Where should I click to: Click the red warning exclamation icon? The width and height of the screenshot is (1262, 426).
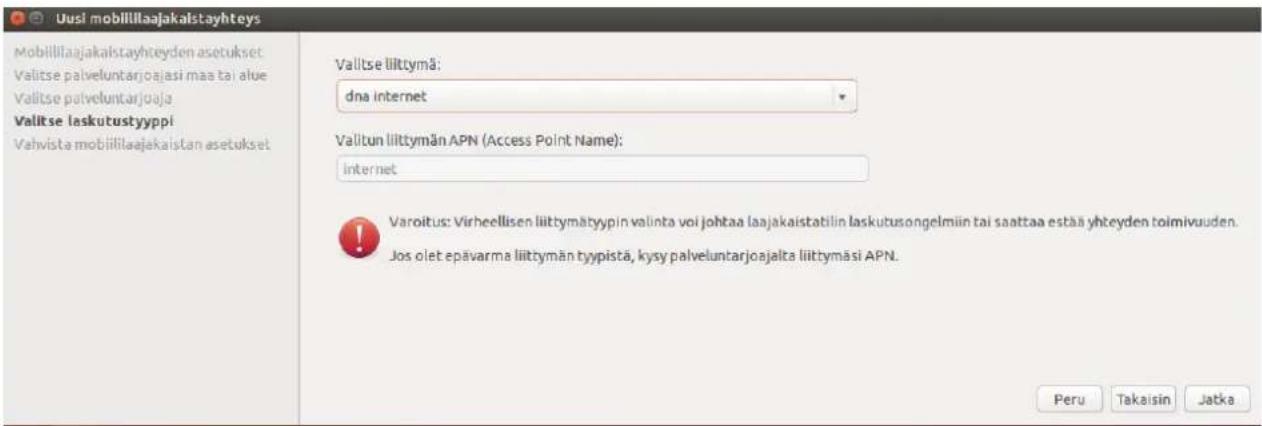(x=360, y=238)
